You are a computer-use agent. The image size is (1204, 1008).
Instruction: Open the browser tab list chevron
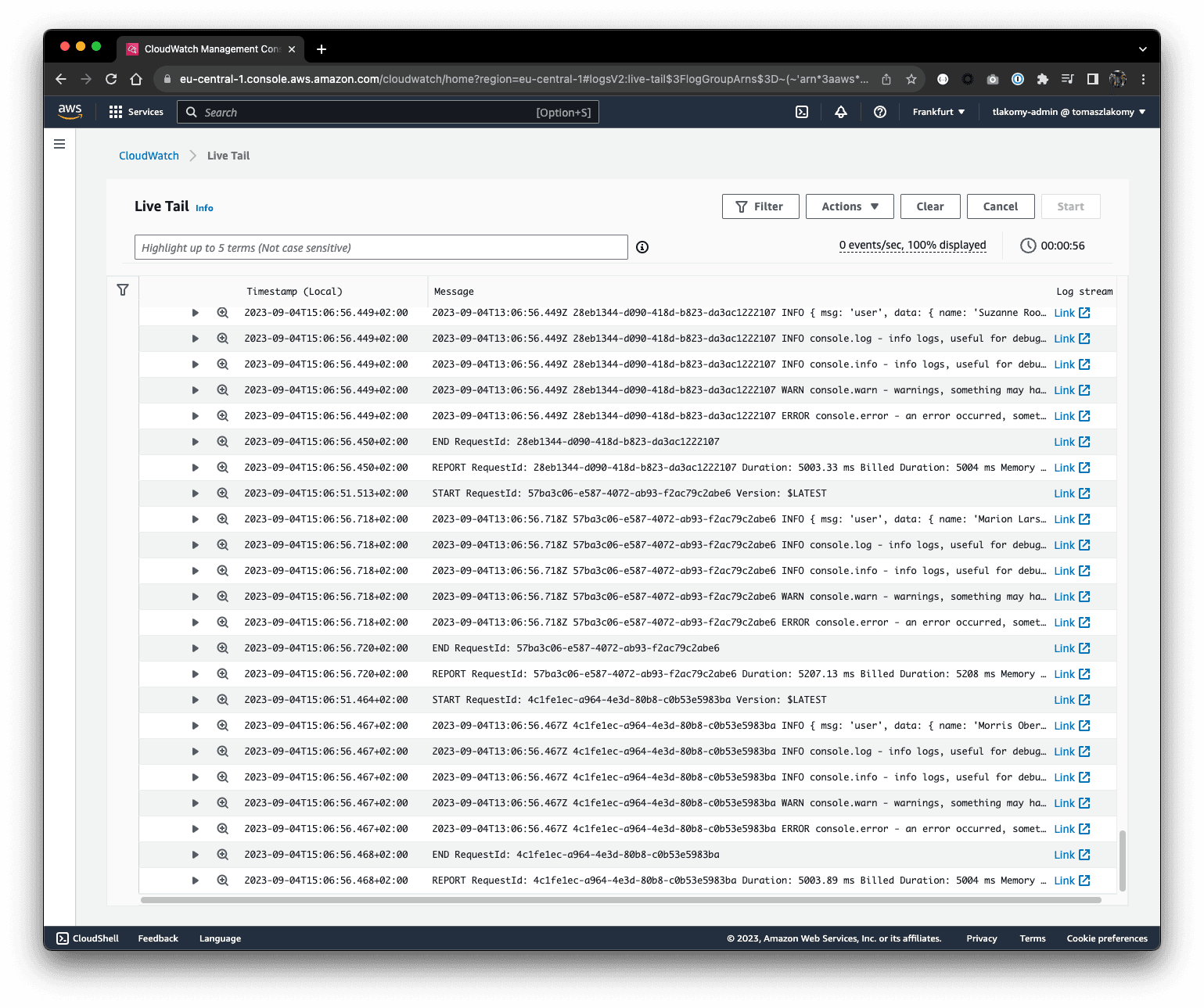(1143, 49)
